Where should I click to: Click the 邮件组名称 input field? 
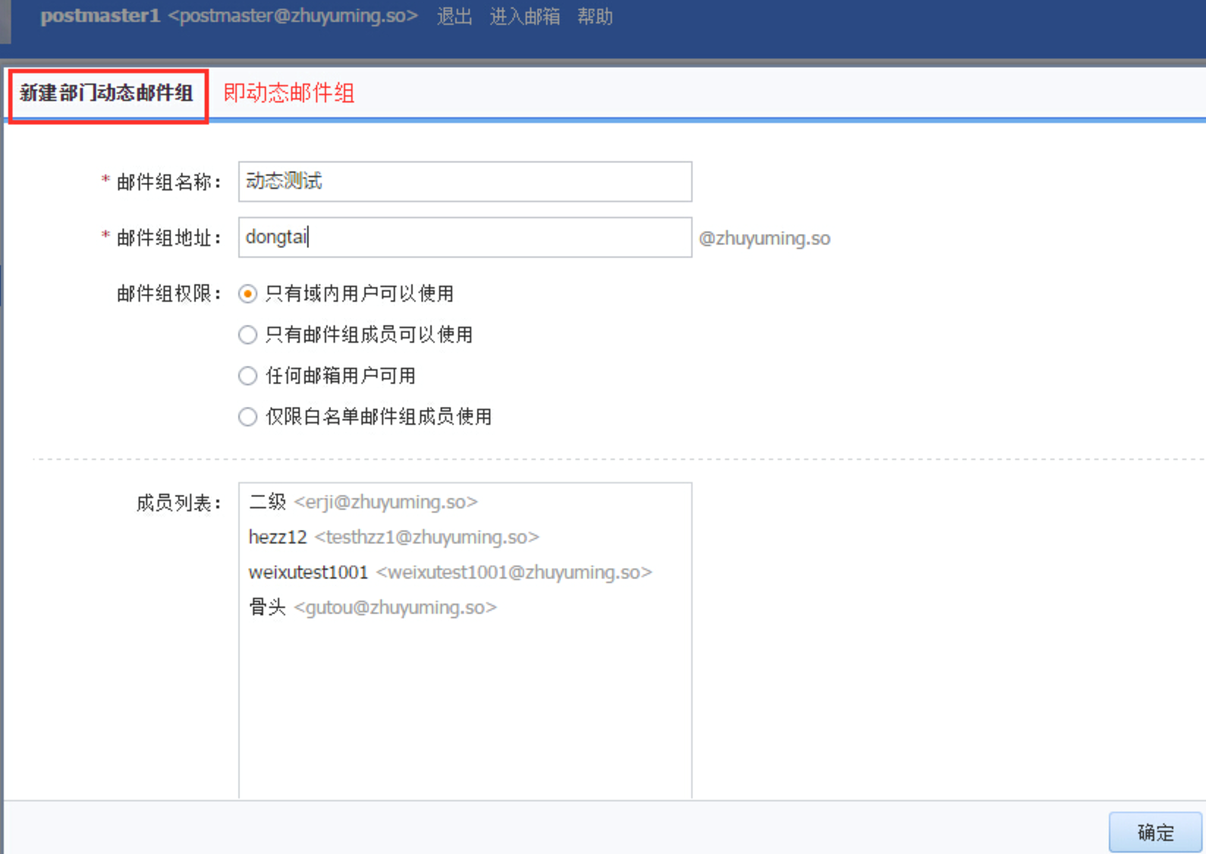pyautogui.click(x=465, y=182)
